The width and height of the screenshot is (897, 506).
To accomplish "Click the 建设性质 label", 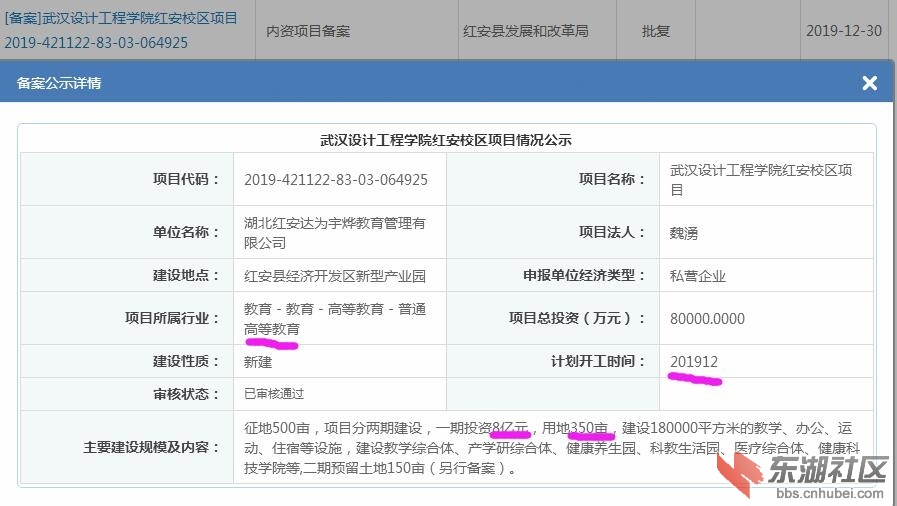I will [186, 361].
